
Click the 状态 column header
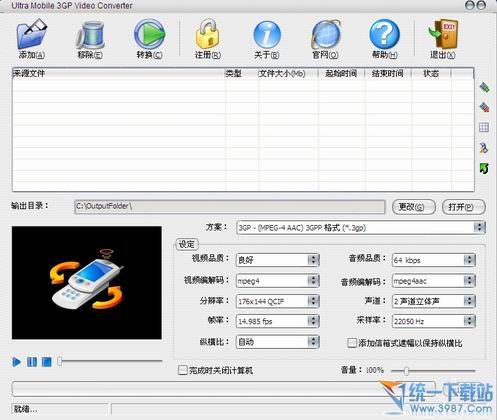click(x=431, y=73)
